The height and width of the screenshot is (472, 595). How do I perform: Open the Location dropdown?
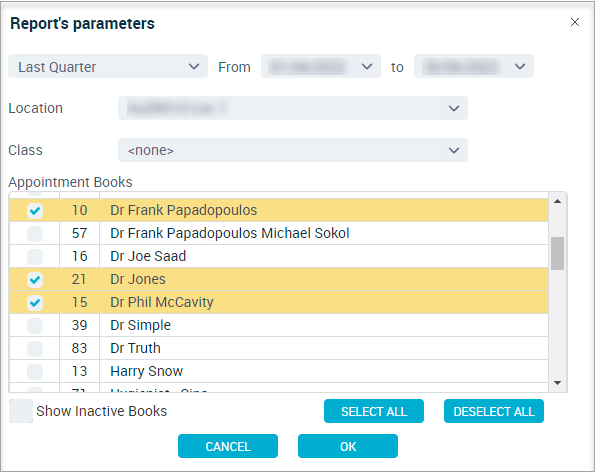pos(293,108)
